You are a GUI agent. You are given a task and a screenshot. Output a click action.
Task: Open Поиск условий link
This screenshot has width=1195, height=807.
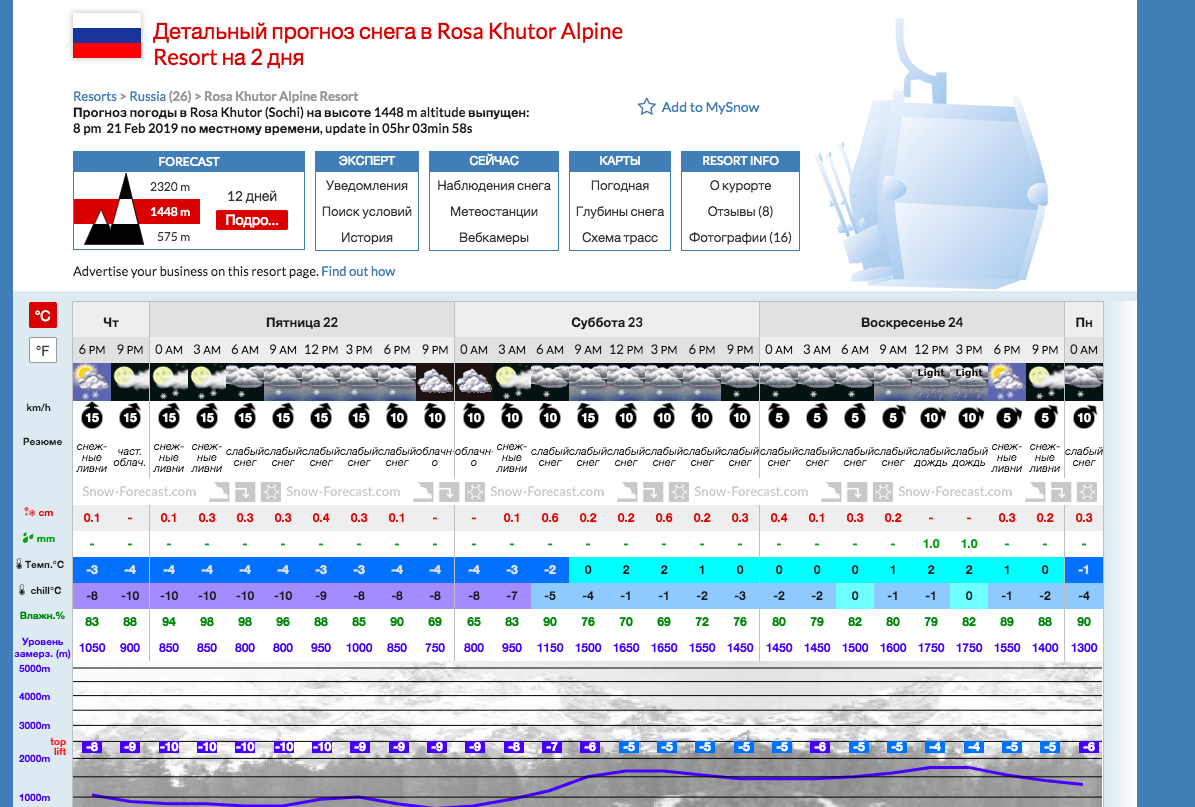[x=367, y=211]
